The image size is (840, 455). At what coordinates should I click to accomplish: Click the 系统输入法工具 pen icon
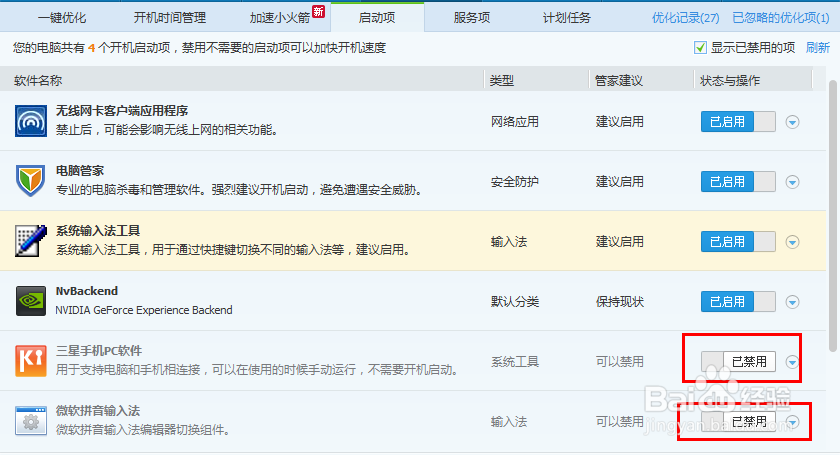coord(31,241)
